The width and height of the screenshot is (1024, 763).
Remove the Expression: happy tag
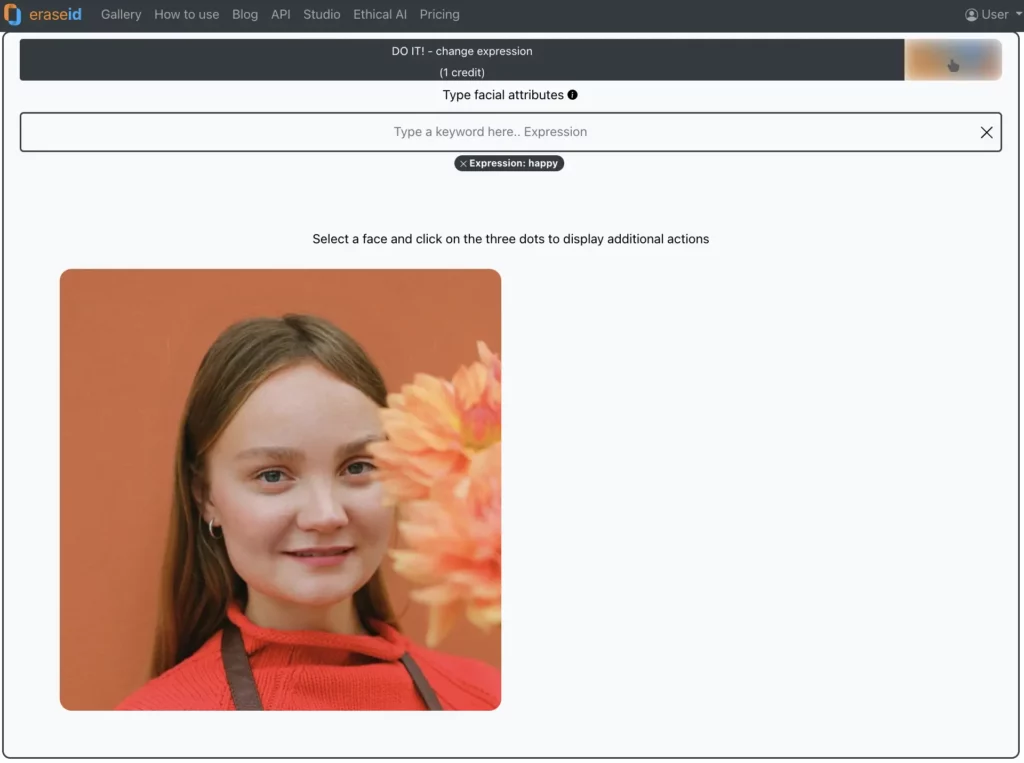pyautogui.click(x=463, y=164)
